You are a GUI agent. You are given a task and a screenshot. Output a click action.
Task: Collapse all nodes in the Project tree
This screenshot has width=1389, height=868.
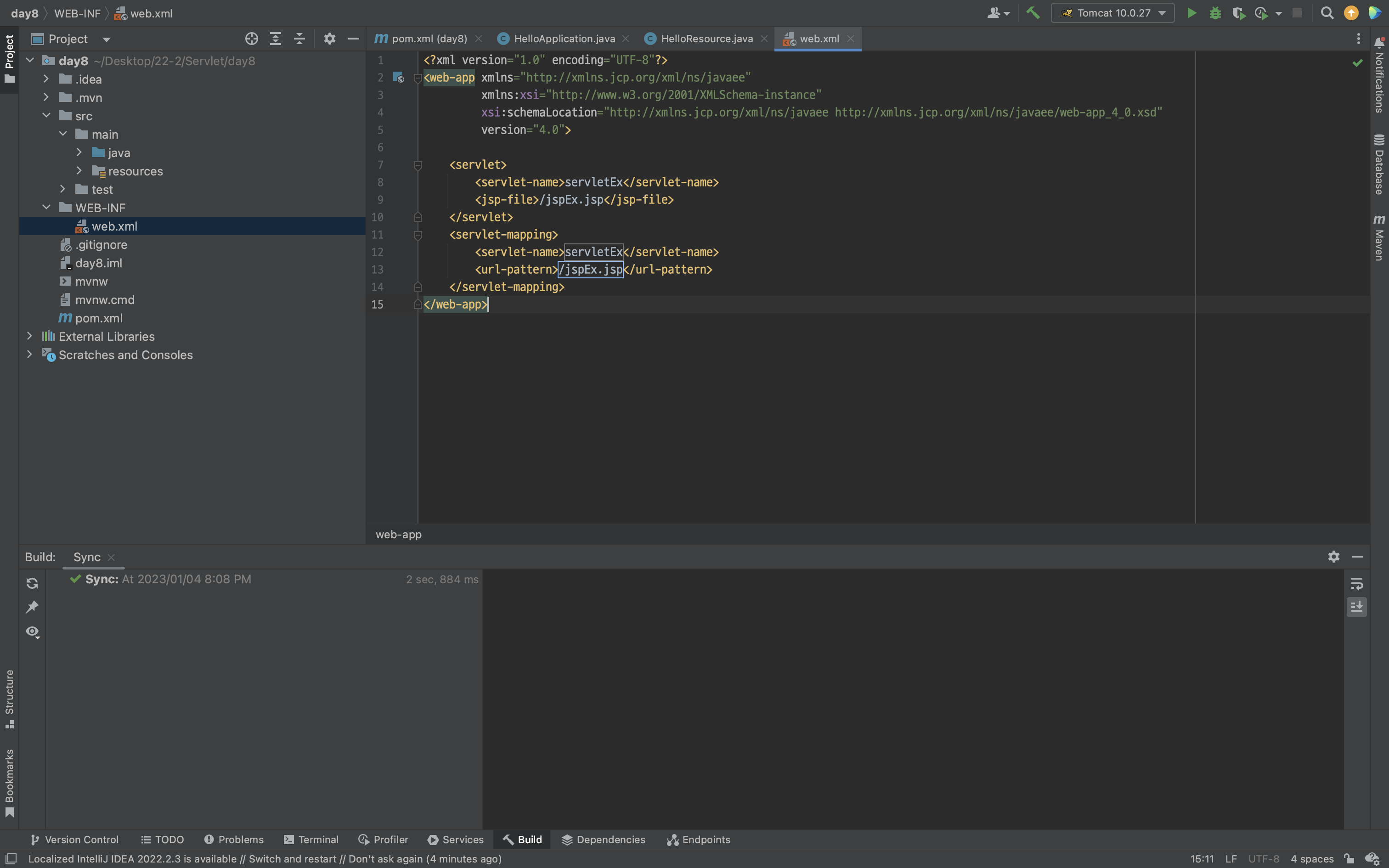(x=299, y=39)
